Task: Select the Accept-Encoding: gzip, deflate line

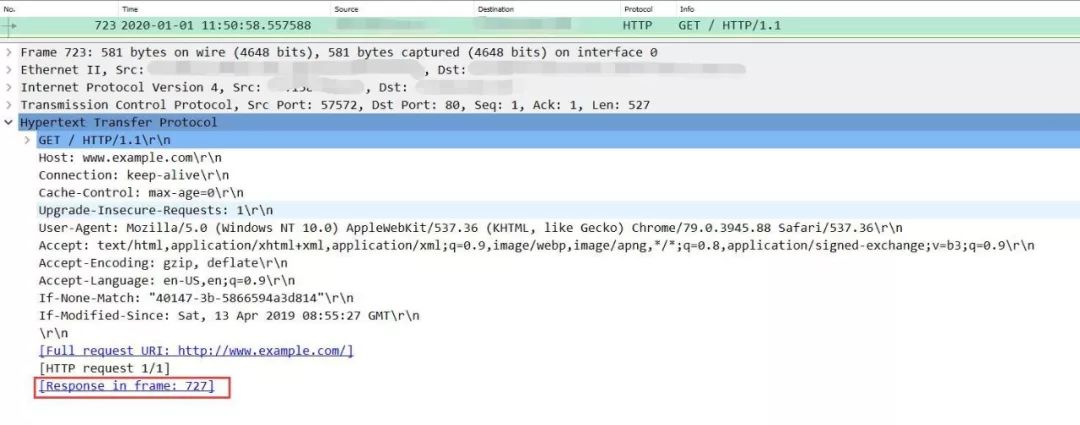Action: (163, 263)
